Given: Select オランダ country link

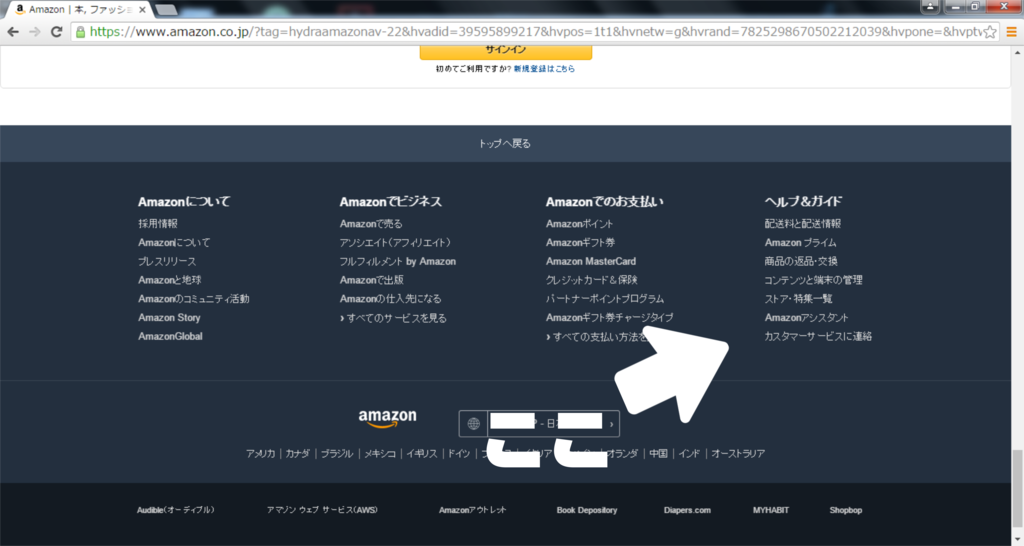Looking at the screenshot, I should (622, 453).
